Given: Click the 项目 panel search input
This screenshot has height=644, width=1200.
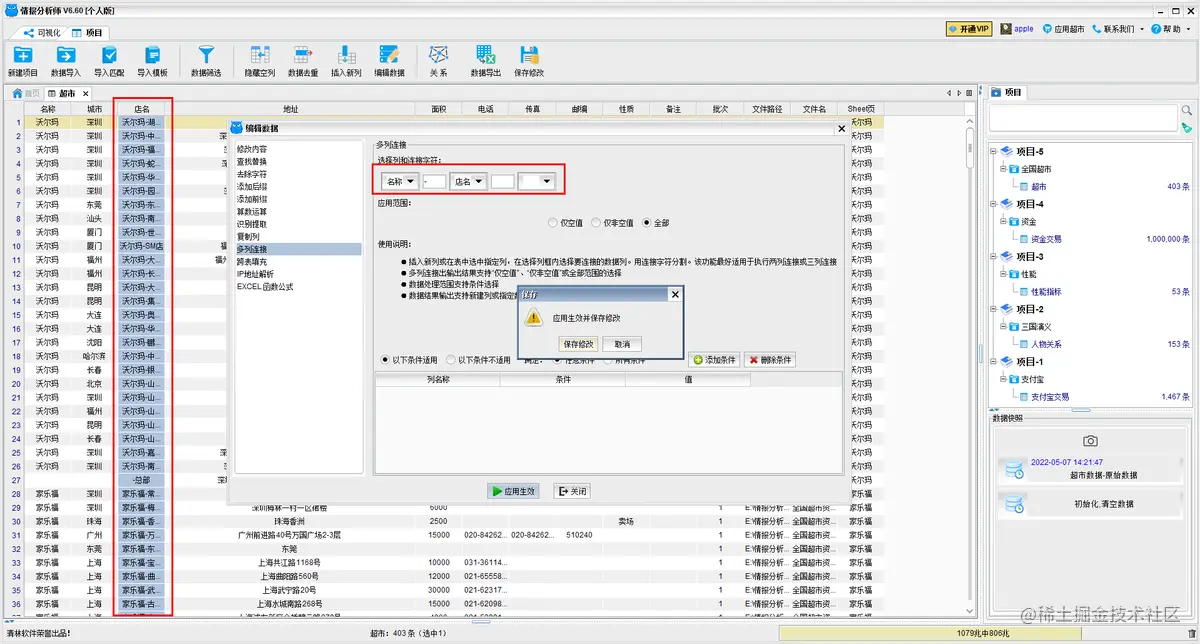Looking at the screenshot, I should pos(1083,118).
